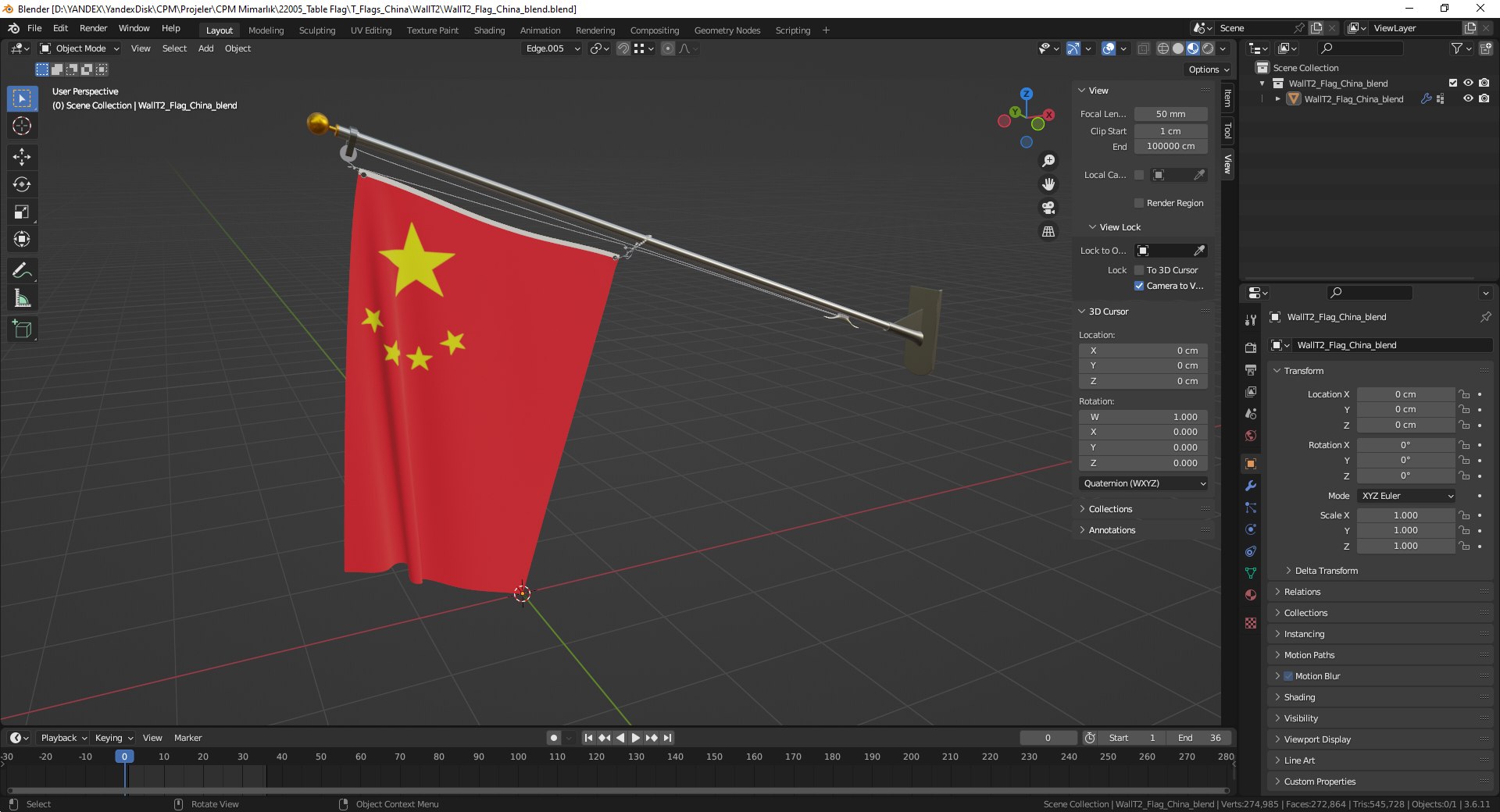Image resolution: width=1500 pixels, height=812 pixels.
Task: Open the Modifier properties wrench tab
Action: 1251,486
